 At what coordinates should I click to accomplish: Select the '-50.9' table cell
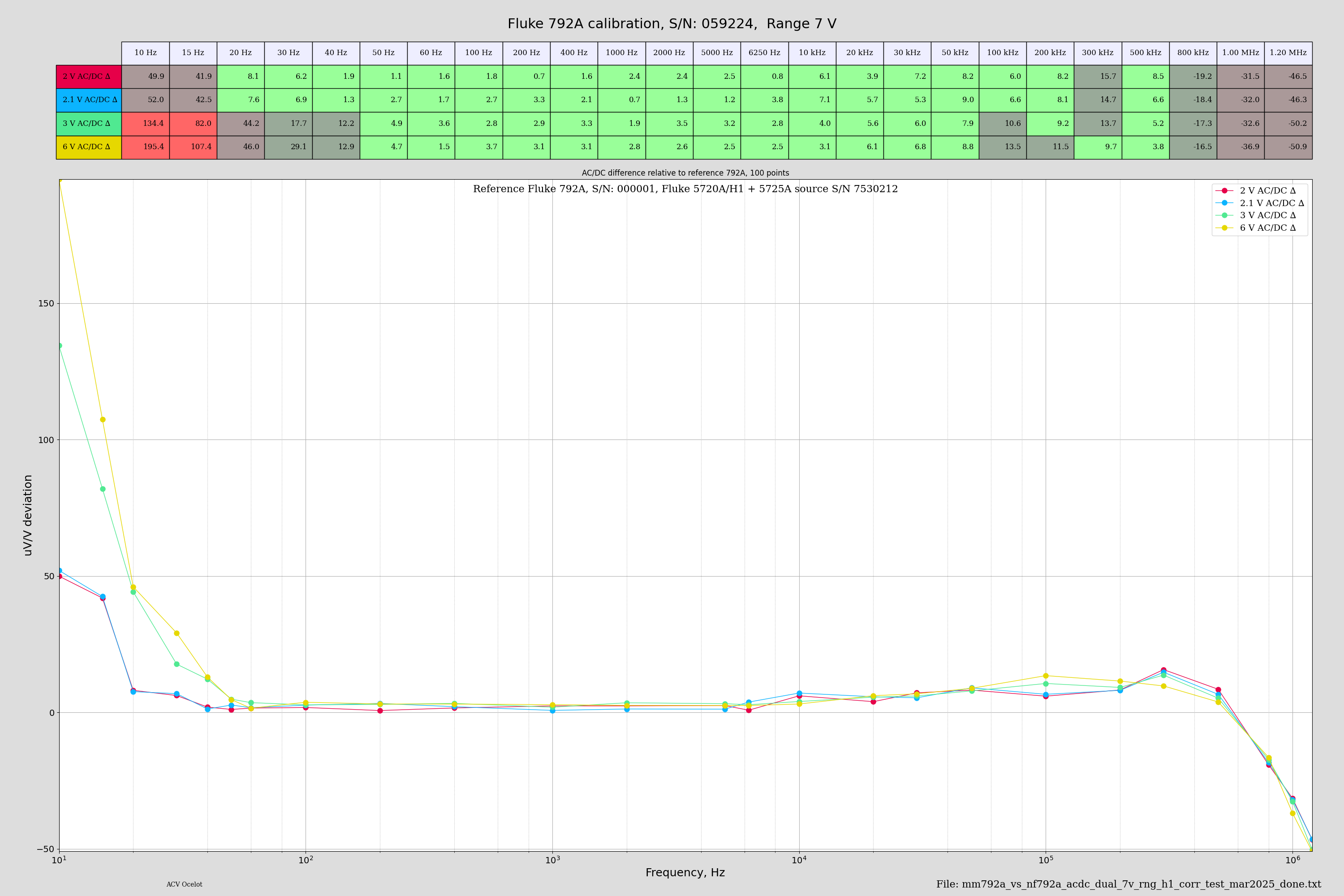click(1288, 147)
